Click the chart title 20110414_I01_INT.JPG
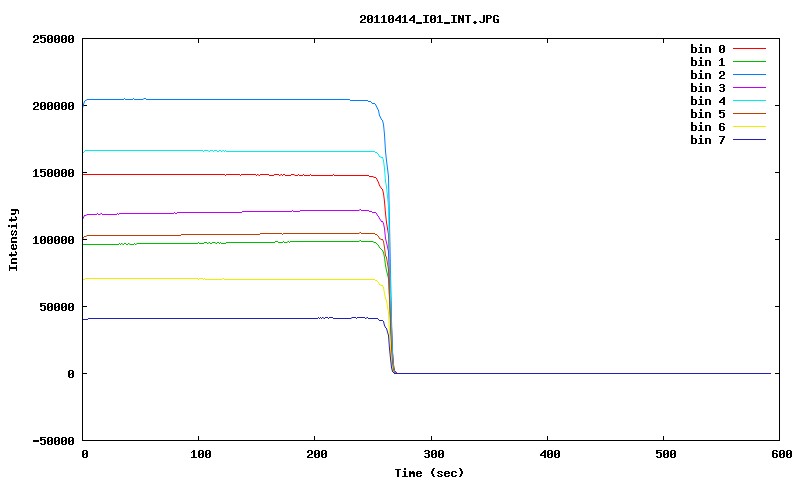 429,19
